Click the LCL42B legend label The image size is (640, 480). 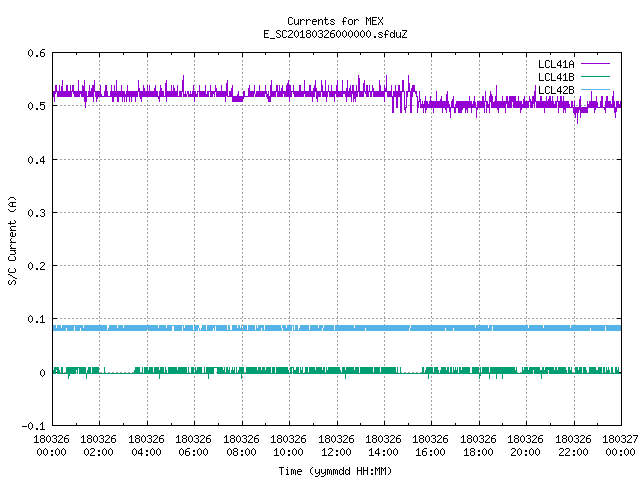[556, 90]
